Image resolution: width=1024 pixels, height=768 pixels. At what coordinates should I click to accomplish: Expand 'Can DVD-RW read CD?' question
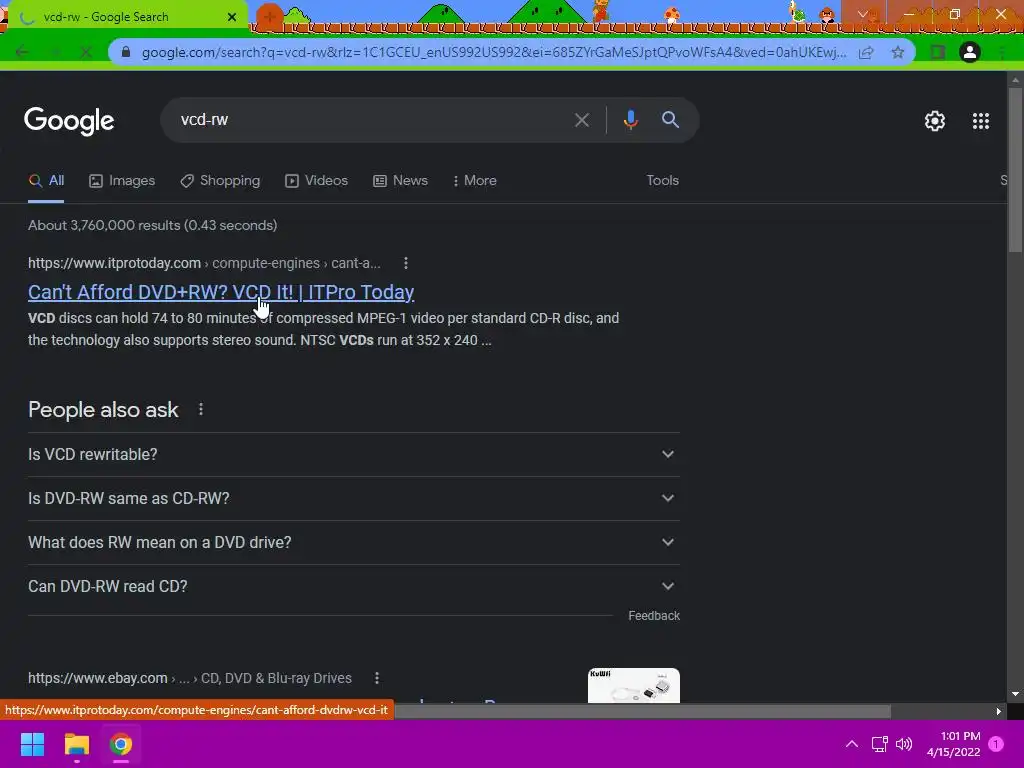coord(353,586)
